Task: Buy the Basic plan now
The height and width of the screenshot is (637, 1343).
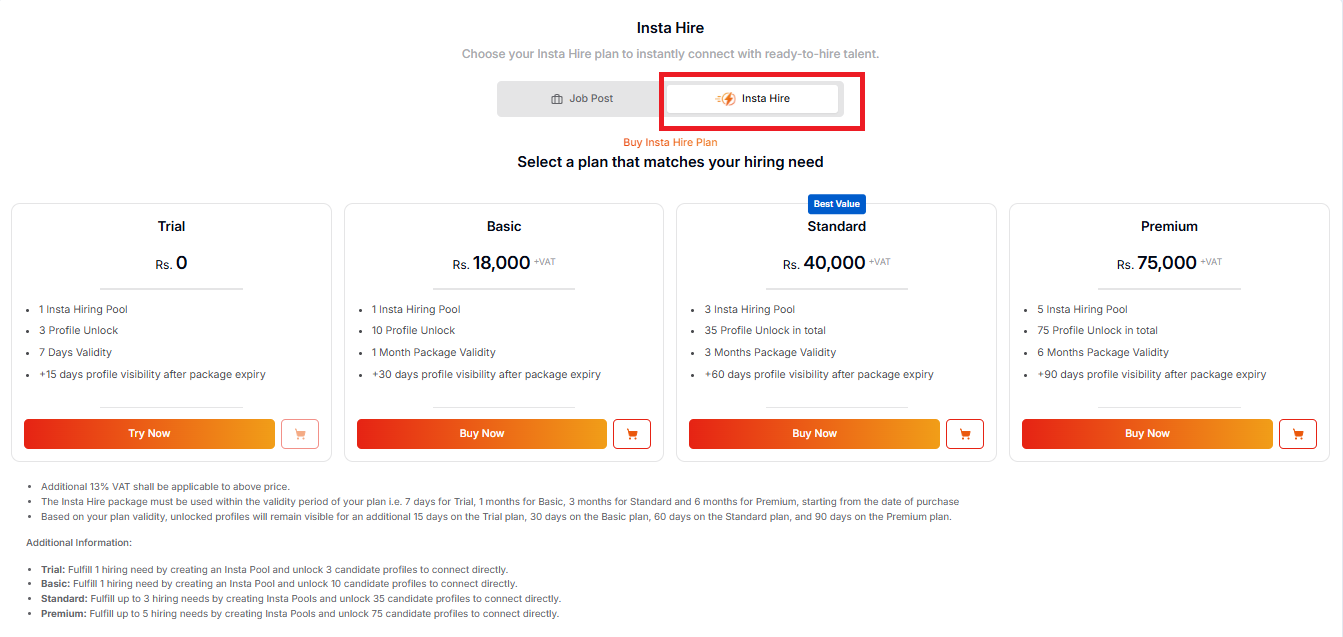Action: (481, 434)
